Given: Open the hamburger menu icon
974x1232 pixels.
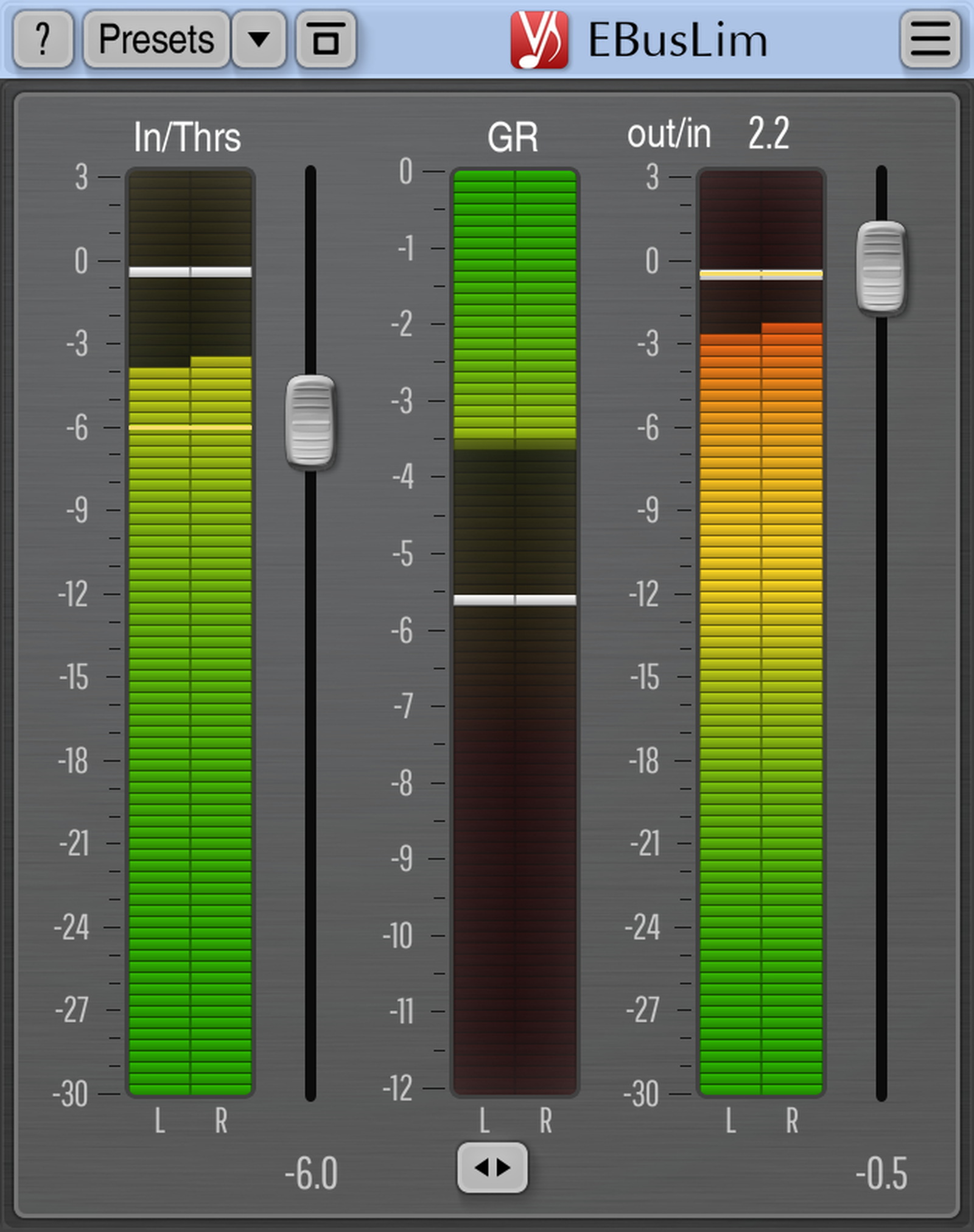Looking at the screenshot, I should pos(930,39).
